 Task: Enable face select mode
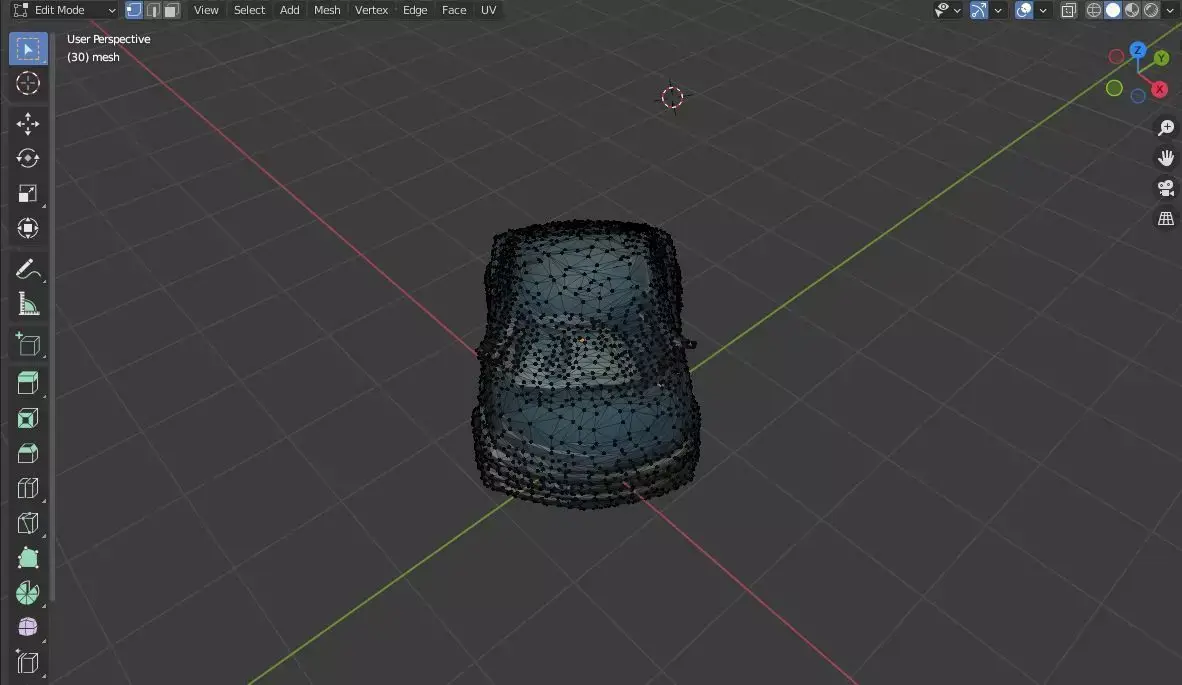coord(172,10)
